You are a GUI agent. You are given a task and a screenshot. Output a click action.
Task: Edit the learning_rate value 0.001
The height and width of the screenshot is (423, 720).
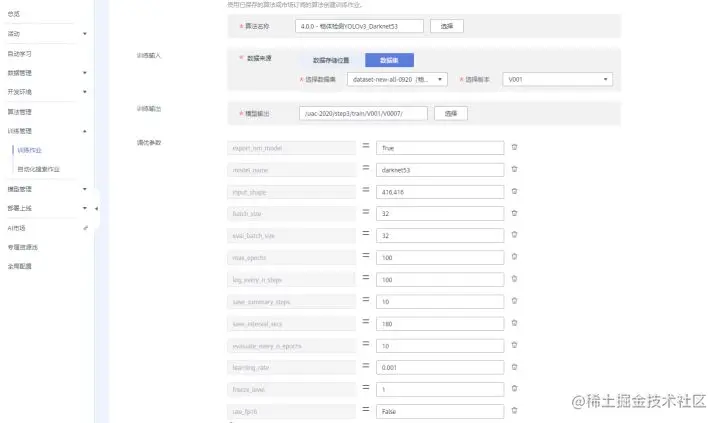(440, 367)
